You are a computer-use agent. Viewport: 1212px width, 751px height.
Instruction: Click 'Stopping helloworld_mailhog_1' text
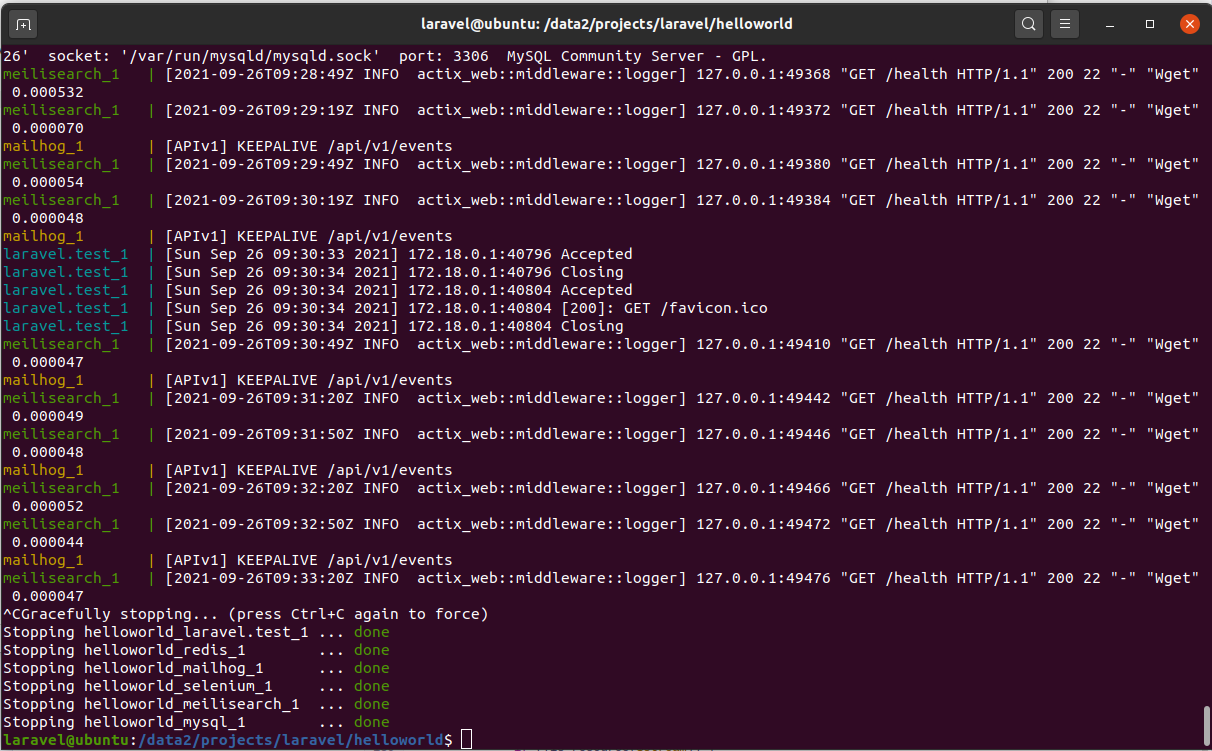coord(133,668)
